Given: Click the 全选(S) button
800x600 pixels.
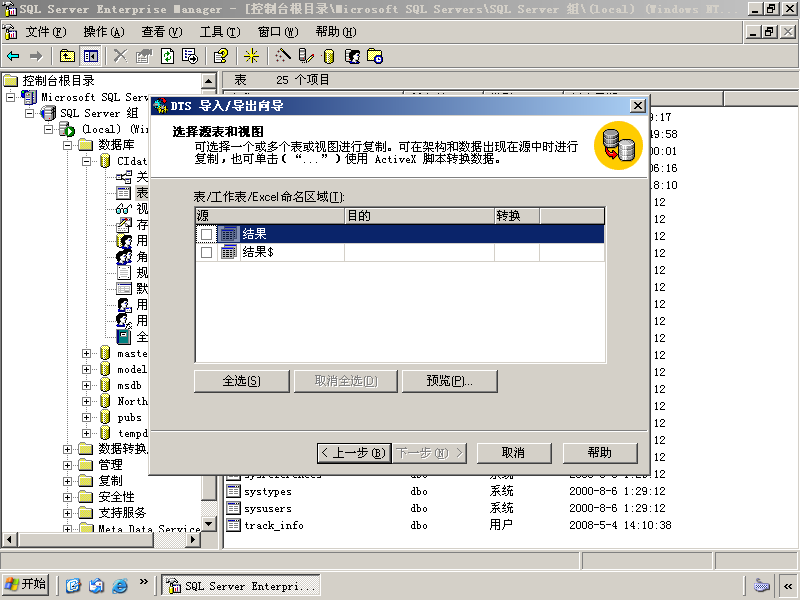Looking at the screenshot, I should pos(242,381).
